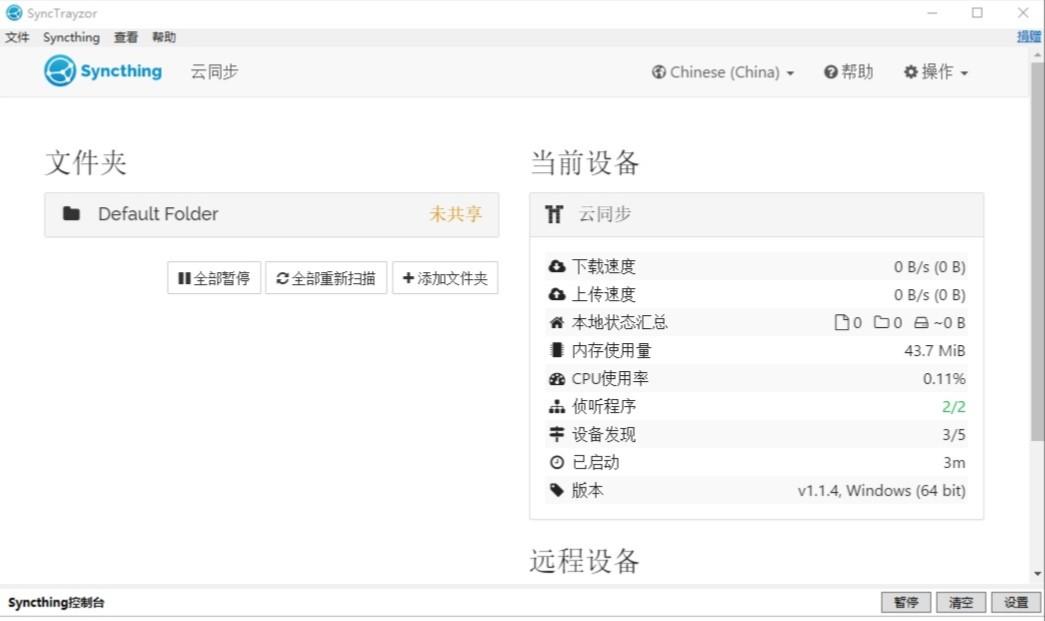The width and height of the screenshot is (1045, 621).
Task: Click the listeners network icon
Action: pos(556,406)
